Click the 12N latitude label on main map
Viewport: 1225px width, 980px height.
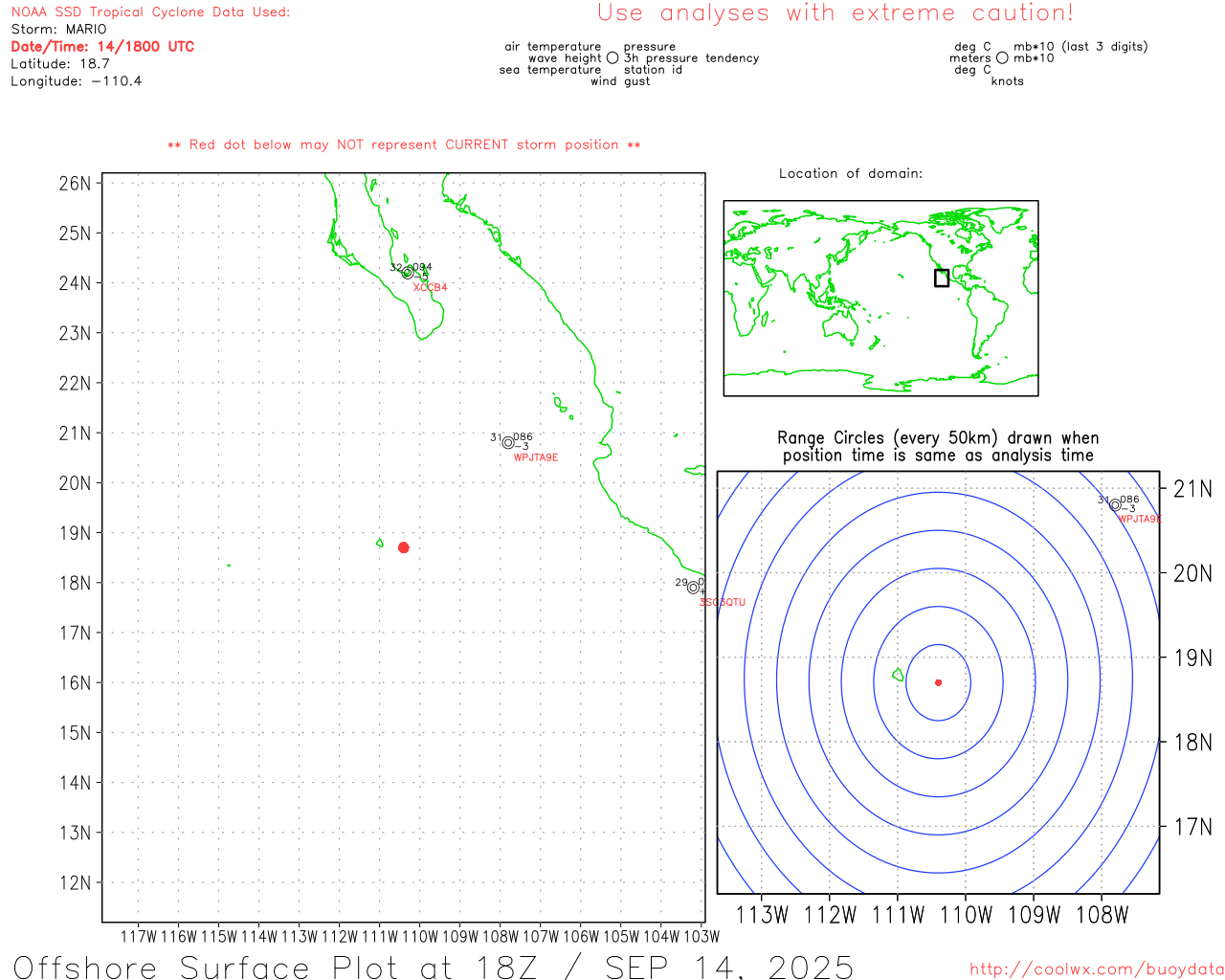pyautogui.click(x=76, y=882)
